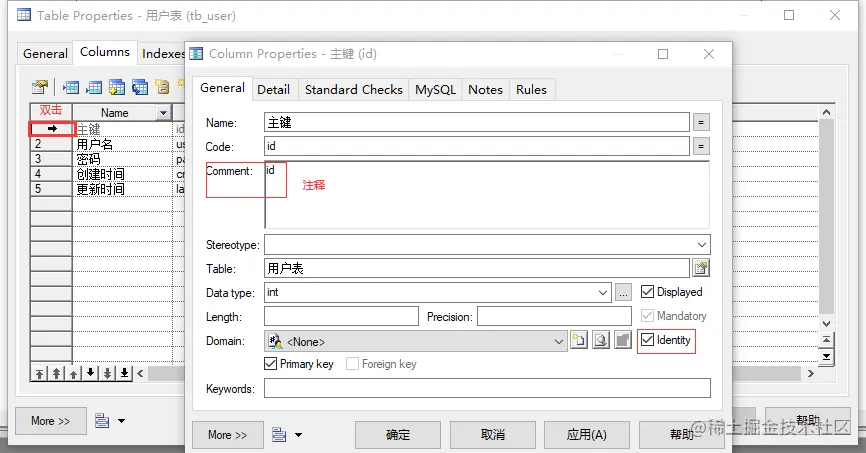This screenshot has height=453, width=866.
Task: Click into the Code input field
Action: click(x=477, y=146)
